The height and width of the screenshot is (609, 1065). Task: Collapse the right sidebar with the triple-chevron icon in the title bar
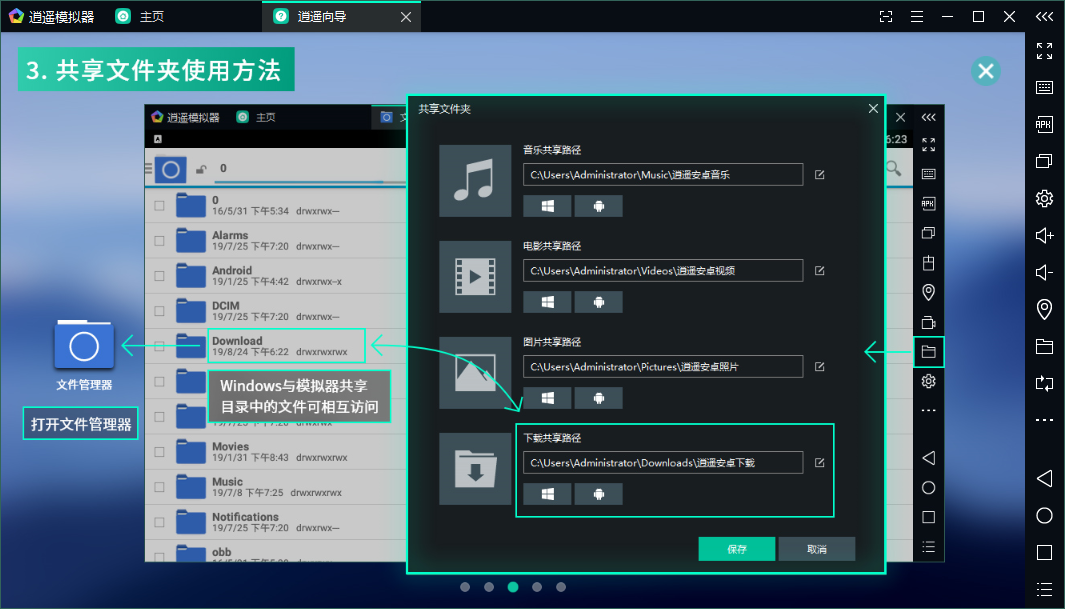[x=1044, y=16]
